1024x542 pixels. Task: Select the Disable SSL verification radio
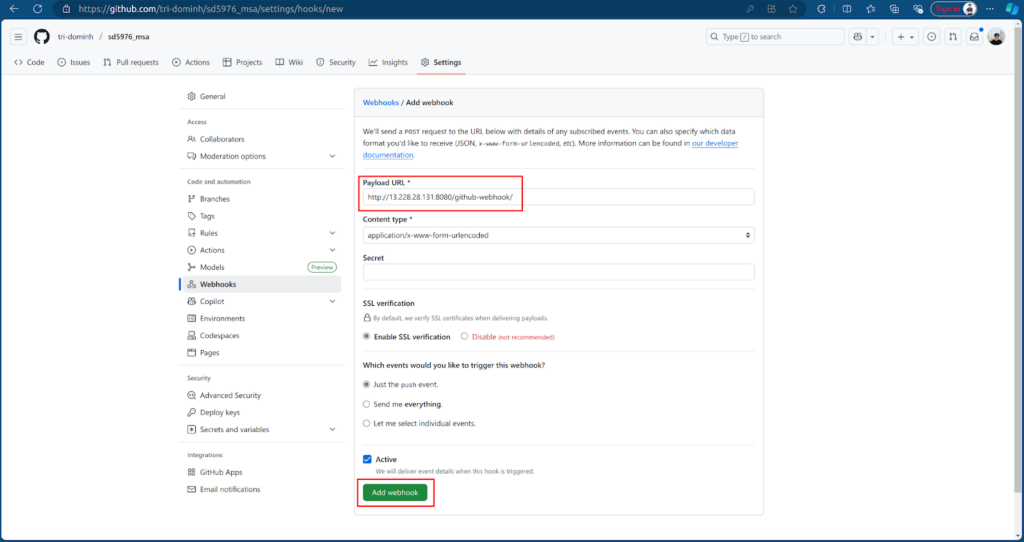pos(464,337)
